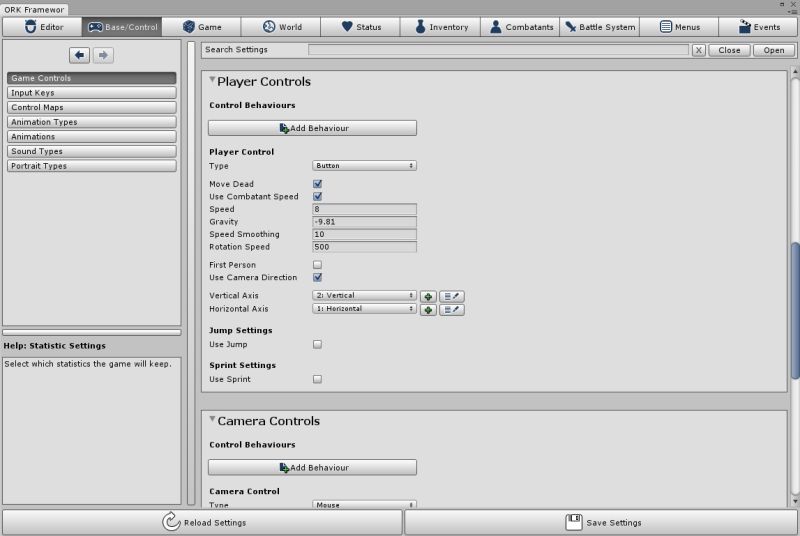This screenshot has height=536, width=800.
Task: Open the Inventory tab
Action: coord(441,27)
